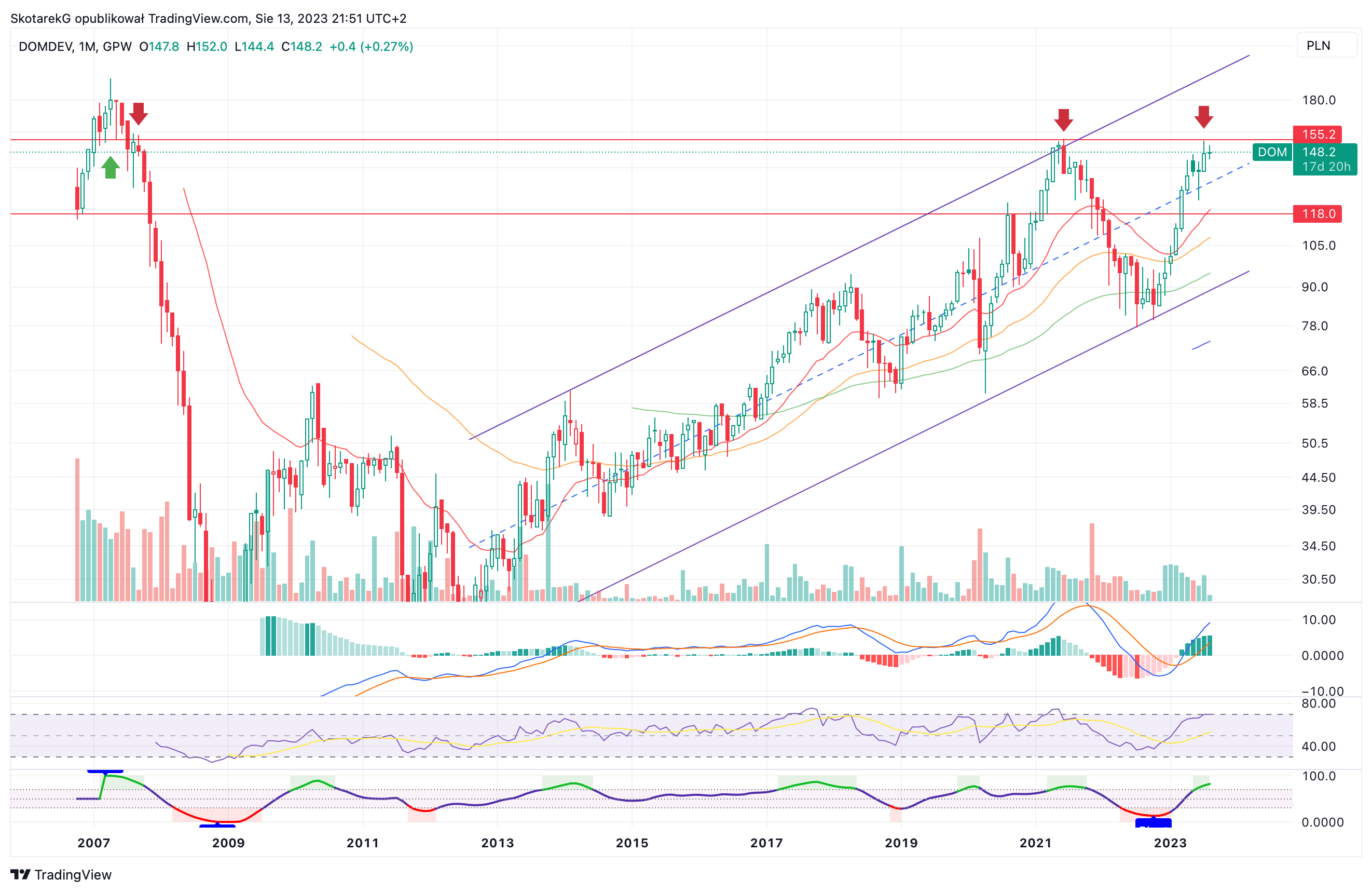
Task: Click the PLN currency label box
Action: [1326, 46]
